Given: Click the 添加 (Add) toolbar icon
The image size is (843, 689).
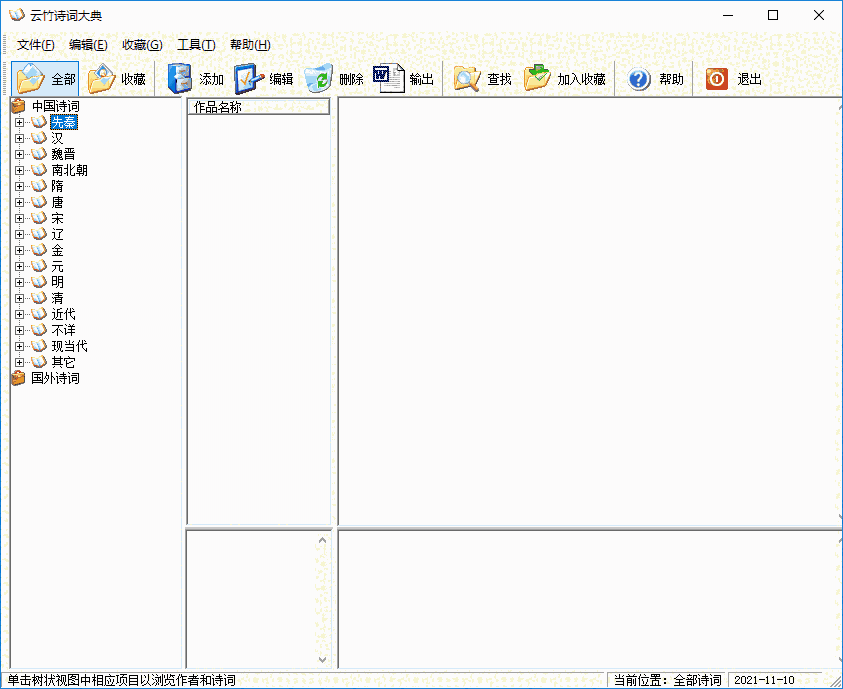Looking at the screenshot, I should click(x=180, y=79).
